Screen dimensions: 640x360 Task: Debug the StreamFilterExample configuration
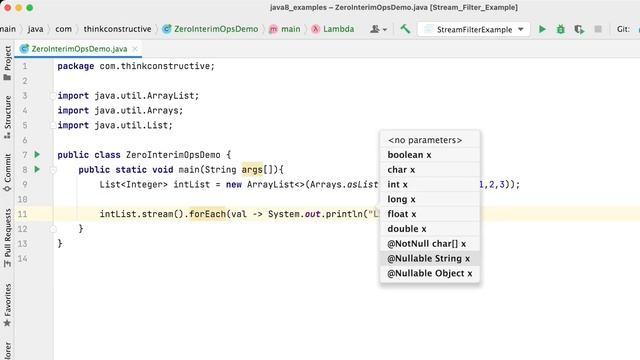(x=560, y=29)
